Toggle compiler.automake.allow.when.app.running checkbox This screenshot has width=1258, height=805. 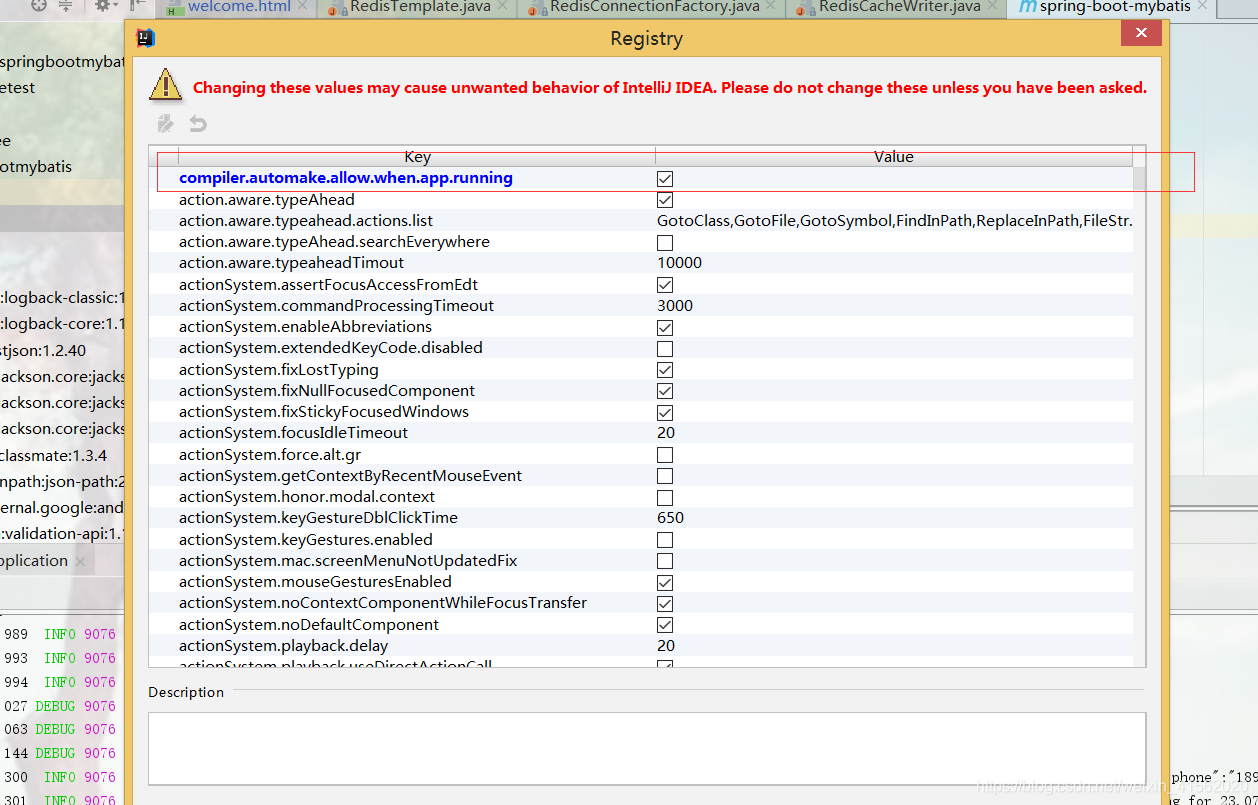coord(665,178)
